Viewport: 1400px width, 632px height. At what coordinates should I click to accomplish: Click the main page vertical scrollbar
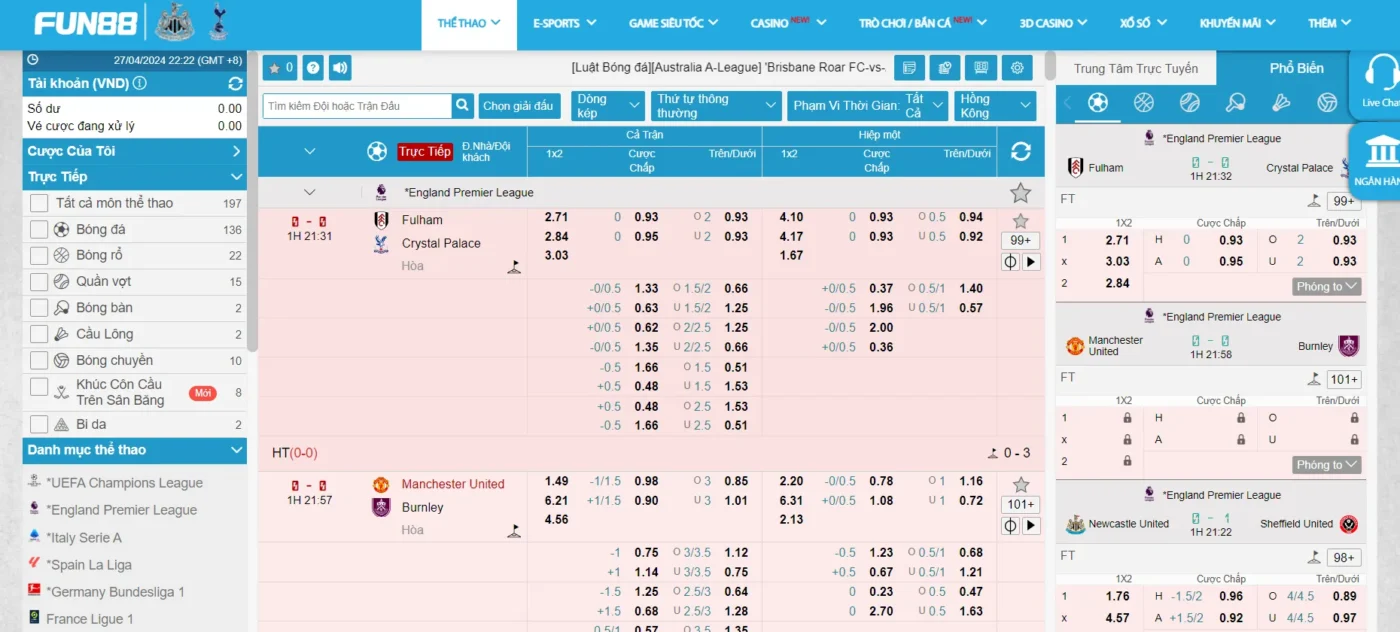coord(1050,65)
